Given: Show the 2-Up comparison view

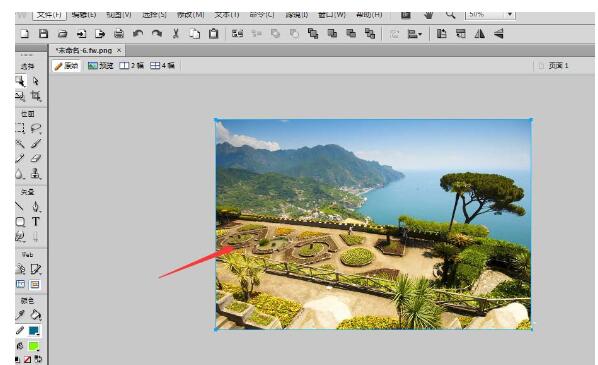Looking at the screenshot, I should click(132, 66).
